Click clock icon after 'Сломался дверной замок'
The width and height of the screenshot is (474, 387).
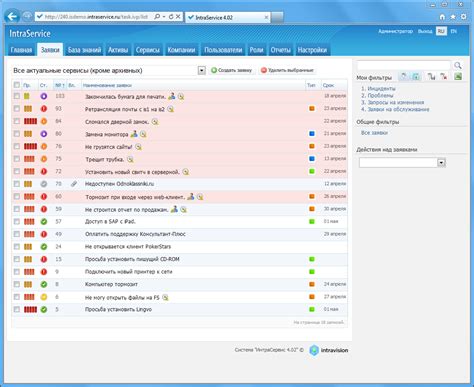(x=155, y=122)
